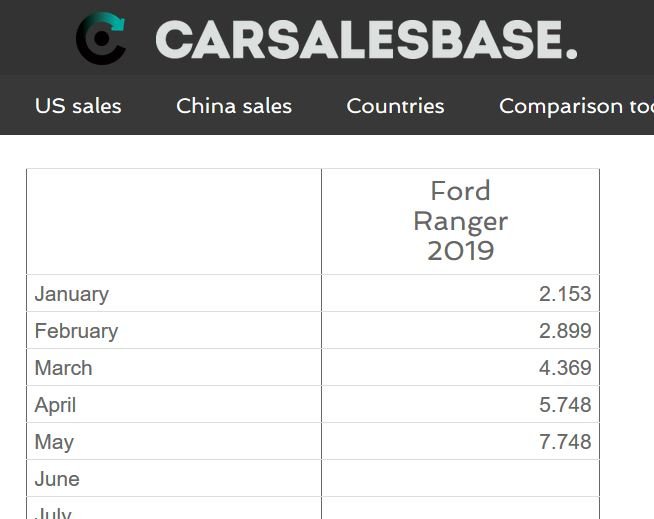
Task: Click the May sales value 7.748
Action: pyautogui.click(x=565, y=442)
